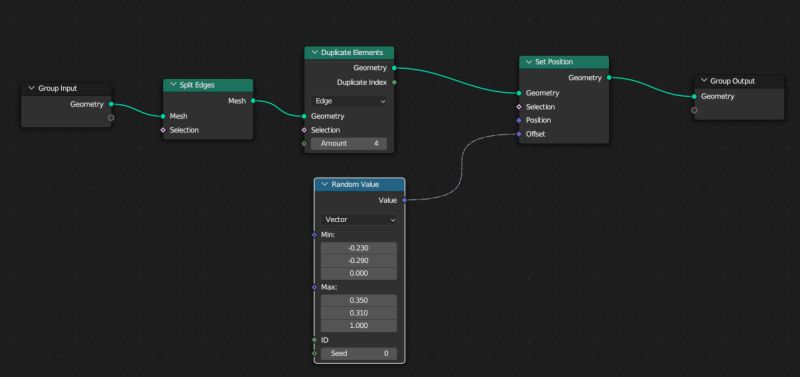
Task: Click Set Position Geometry input socket
Action: 519,93
